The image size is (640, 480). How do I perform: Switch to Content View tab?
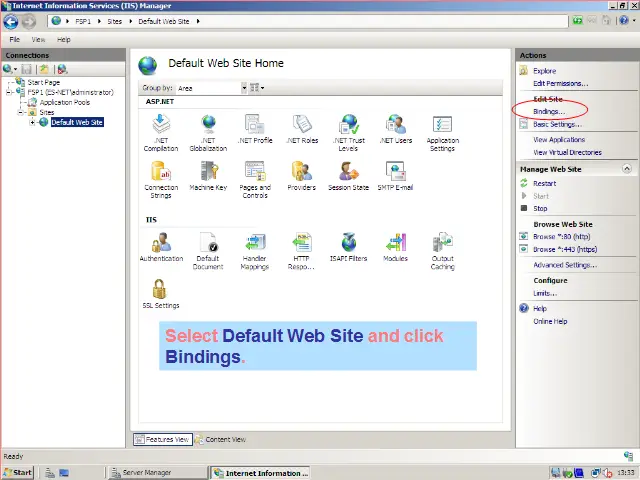[x=221, y=440]
